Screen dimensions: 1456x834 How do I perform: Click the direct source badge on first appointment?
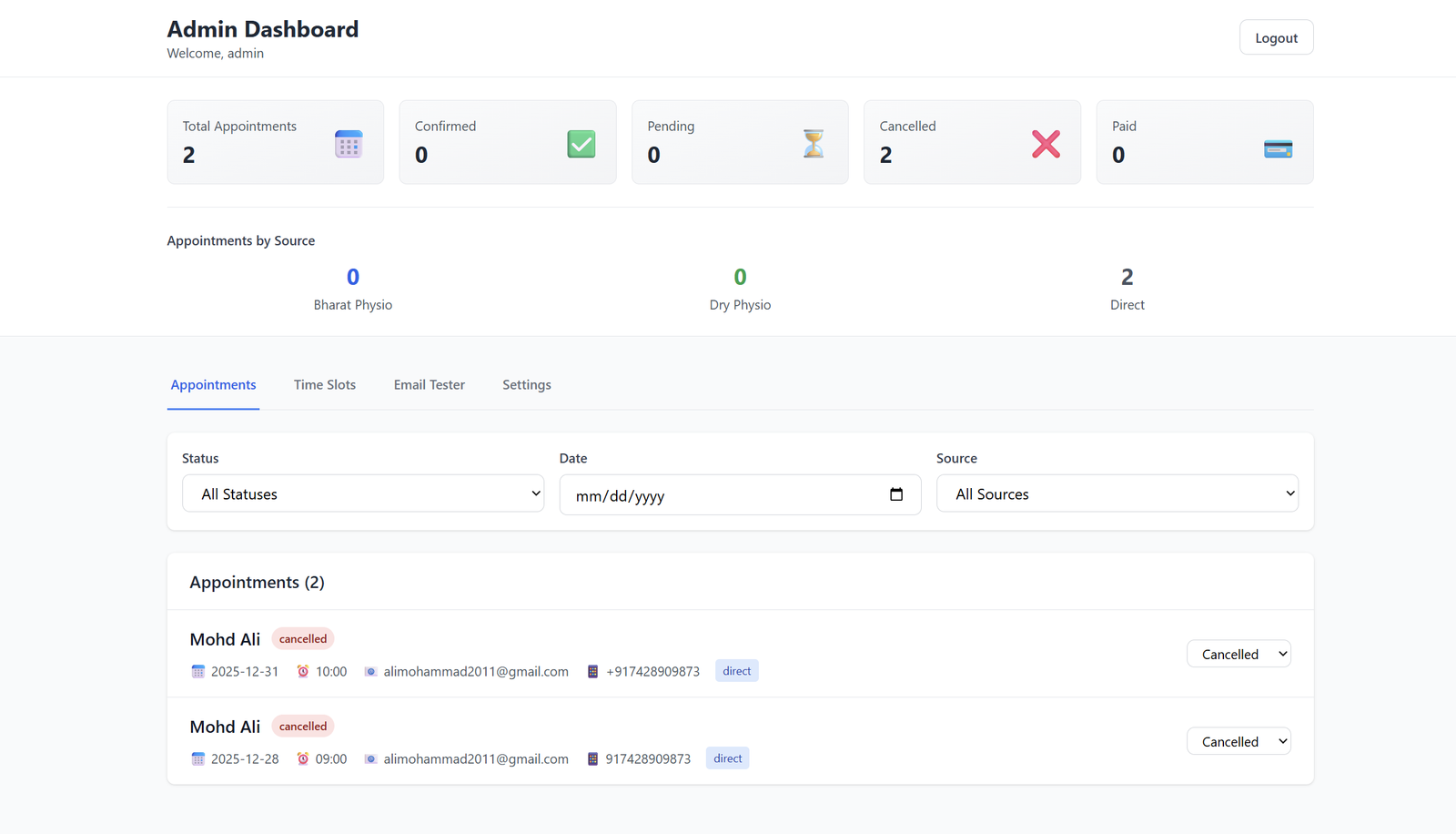click(736, 670)
